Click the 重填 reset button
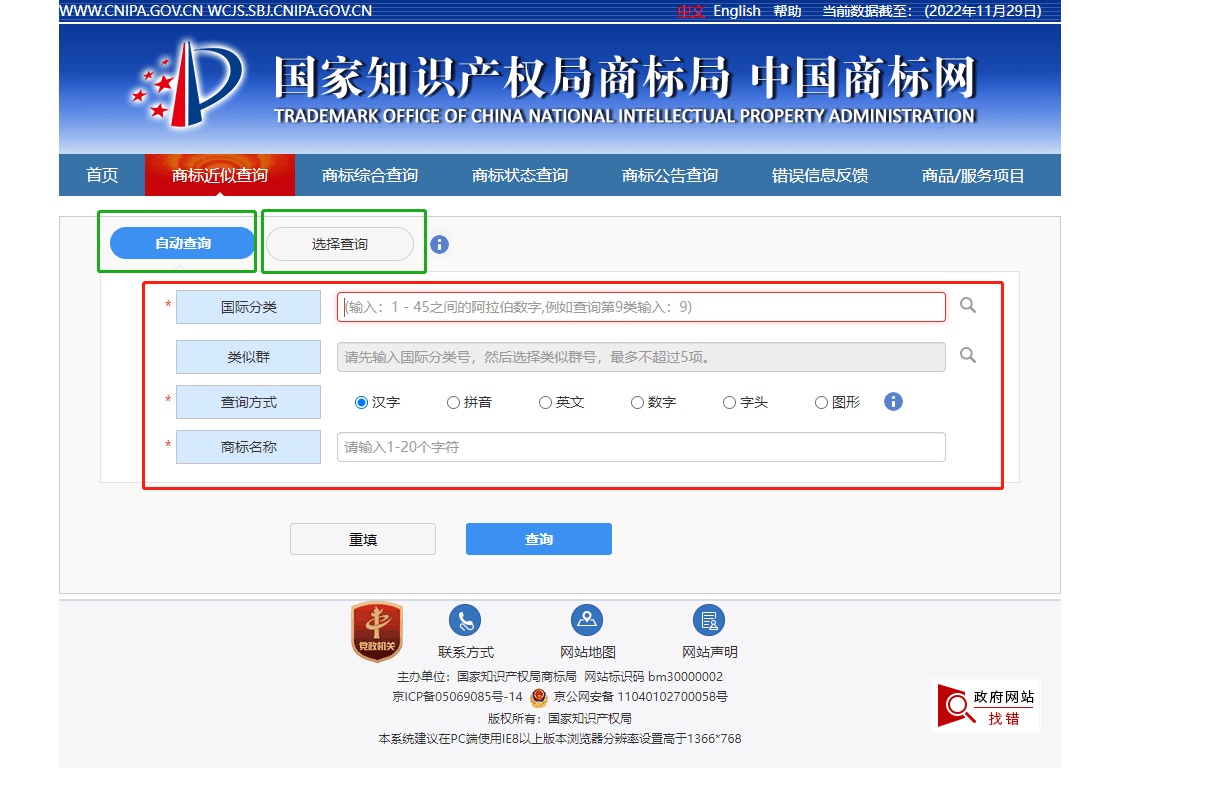1223x792 pixels. click(x=363, y=539)
